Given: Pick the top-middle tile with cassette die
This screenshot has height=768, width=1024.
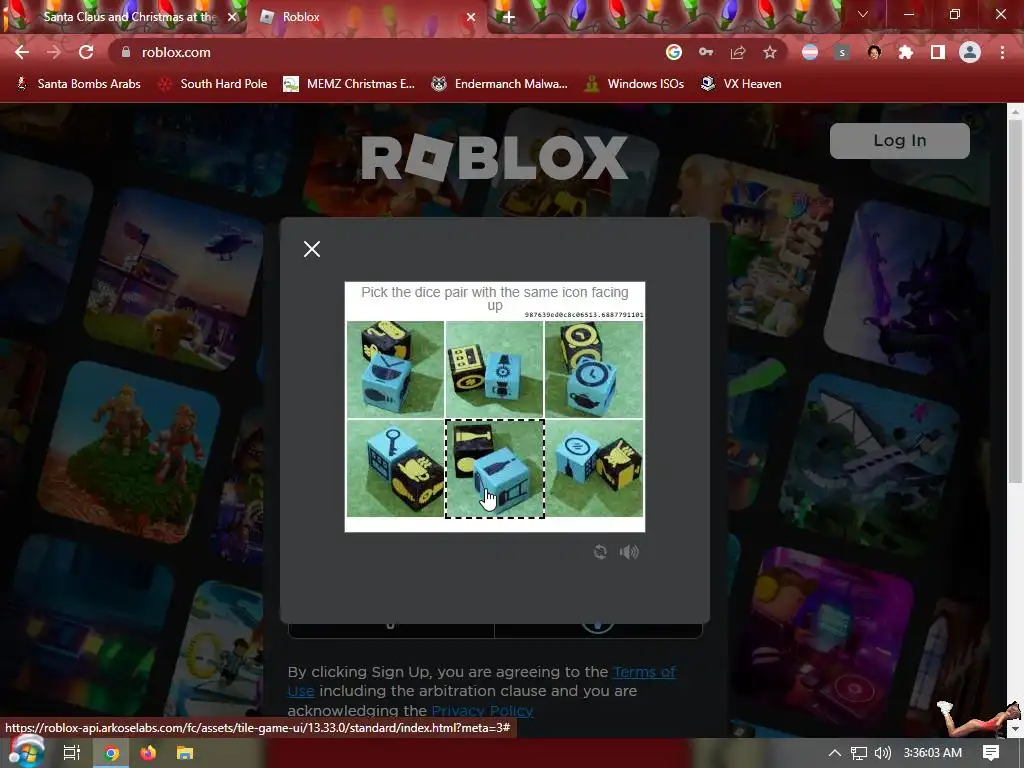Looking at the screenshot, I should 494,369.
